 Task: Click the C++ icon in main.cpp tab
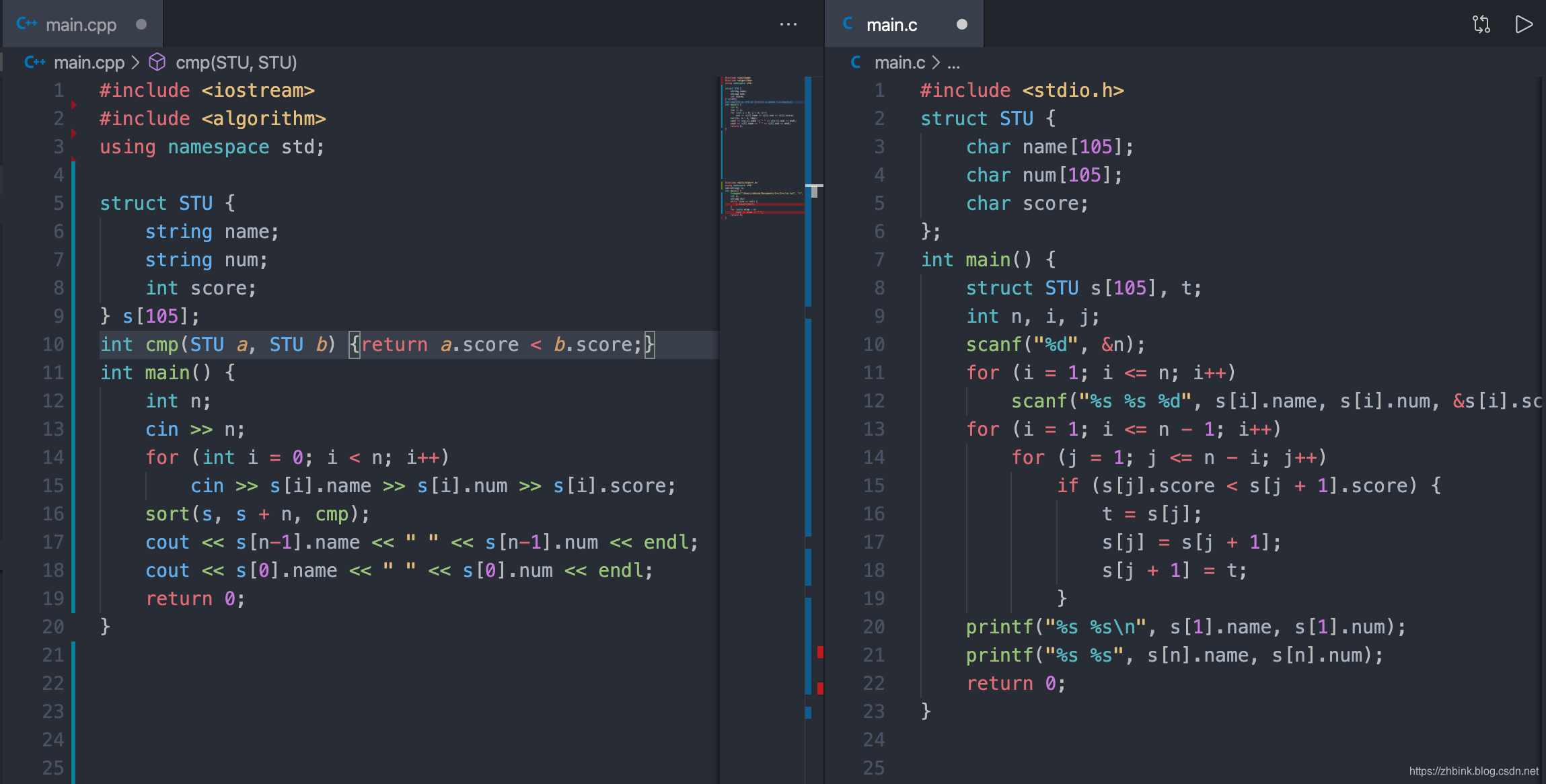[27, 24]
